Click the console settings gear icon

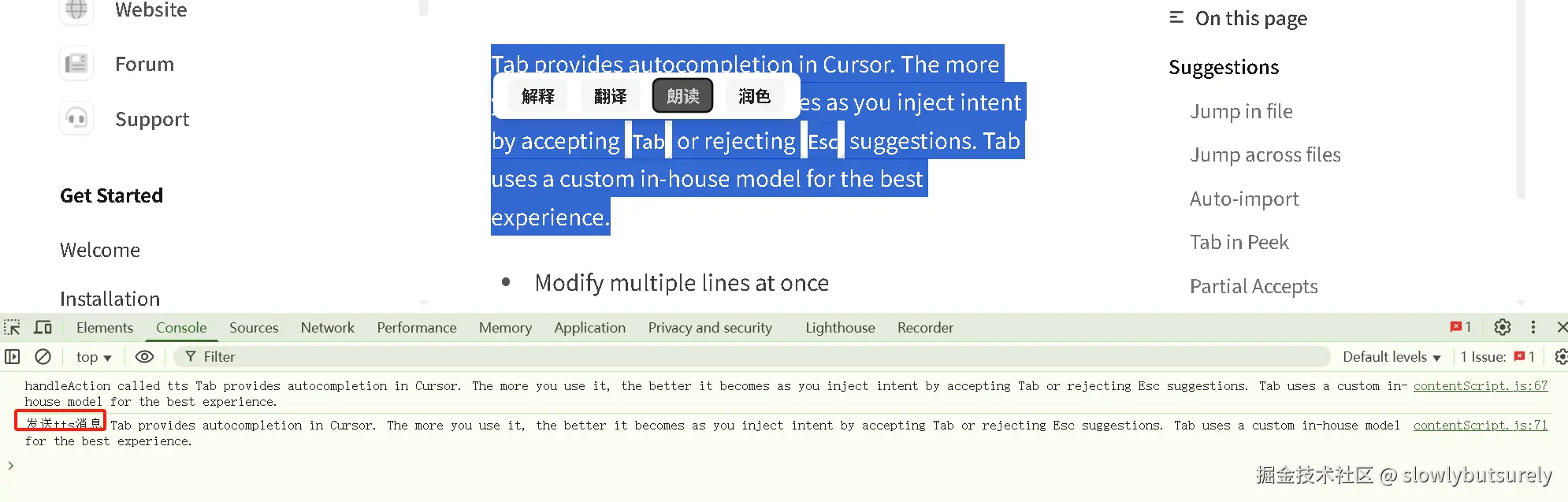[1560, 357]
